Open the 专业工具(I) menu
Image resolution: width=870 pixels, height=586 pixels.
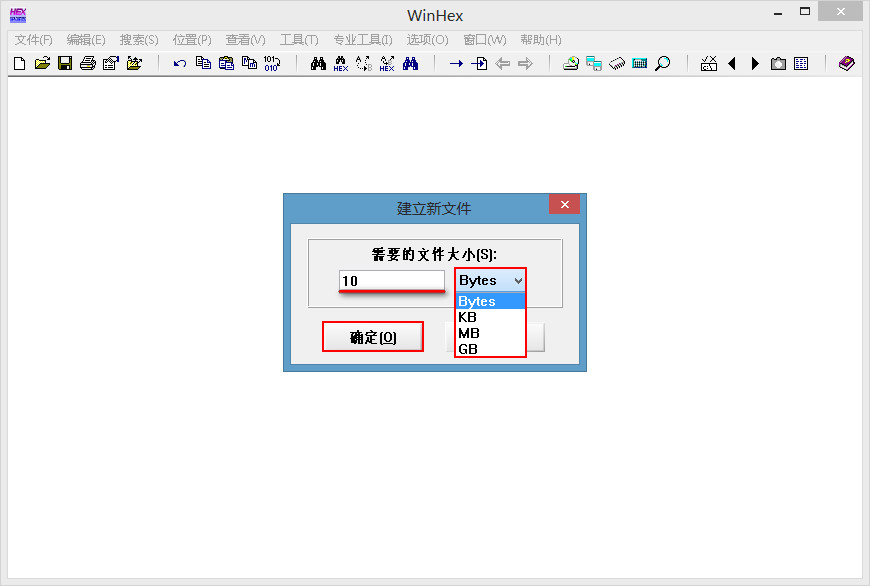tap(363, 40)
